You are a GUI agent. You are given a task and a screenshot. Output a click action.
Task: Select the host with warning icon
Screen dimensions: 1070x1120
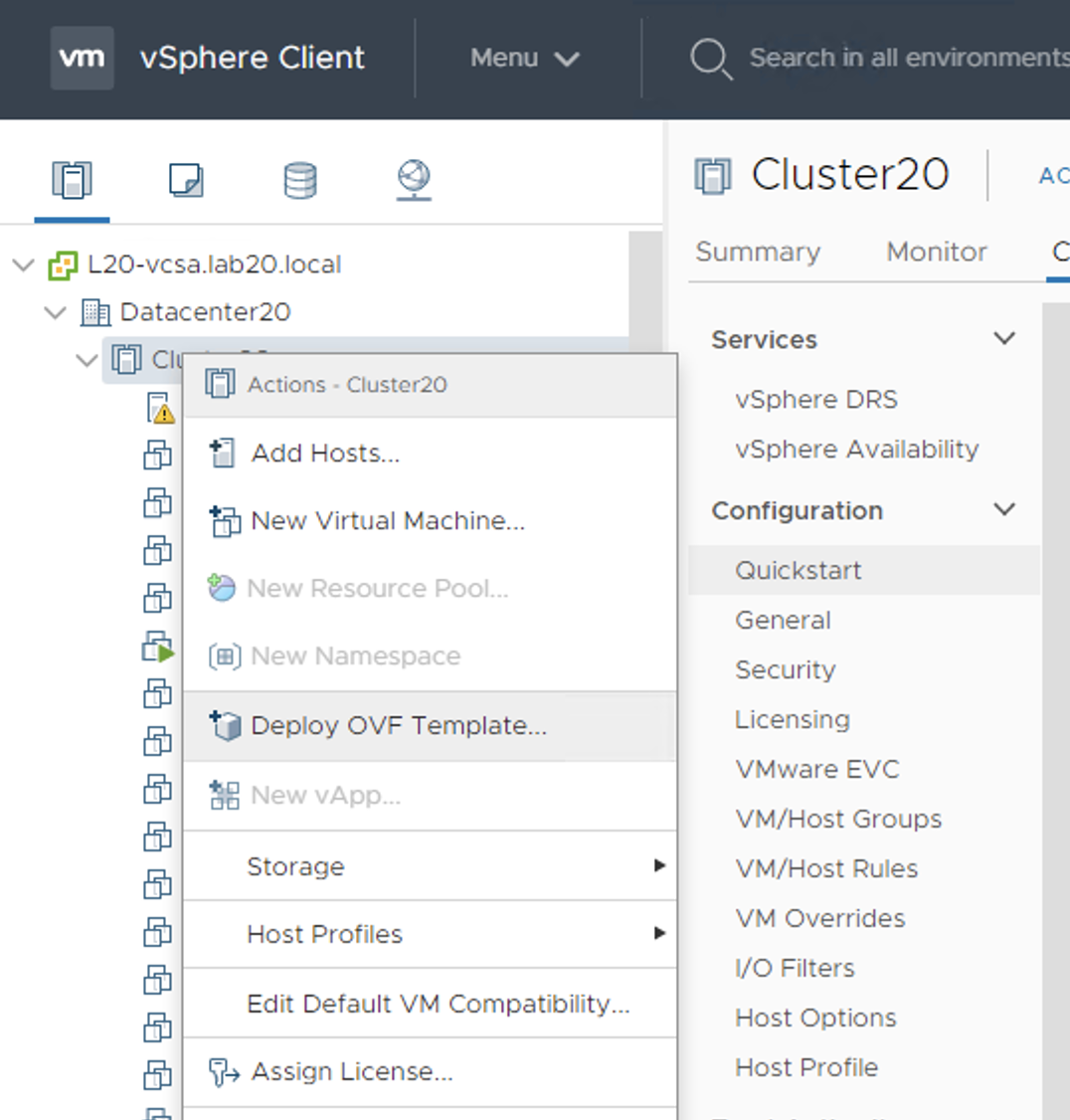[x=159, y=407]
